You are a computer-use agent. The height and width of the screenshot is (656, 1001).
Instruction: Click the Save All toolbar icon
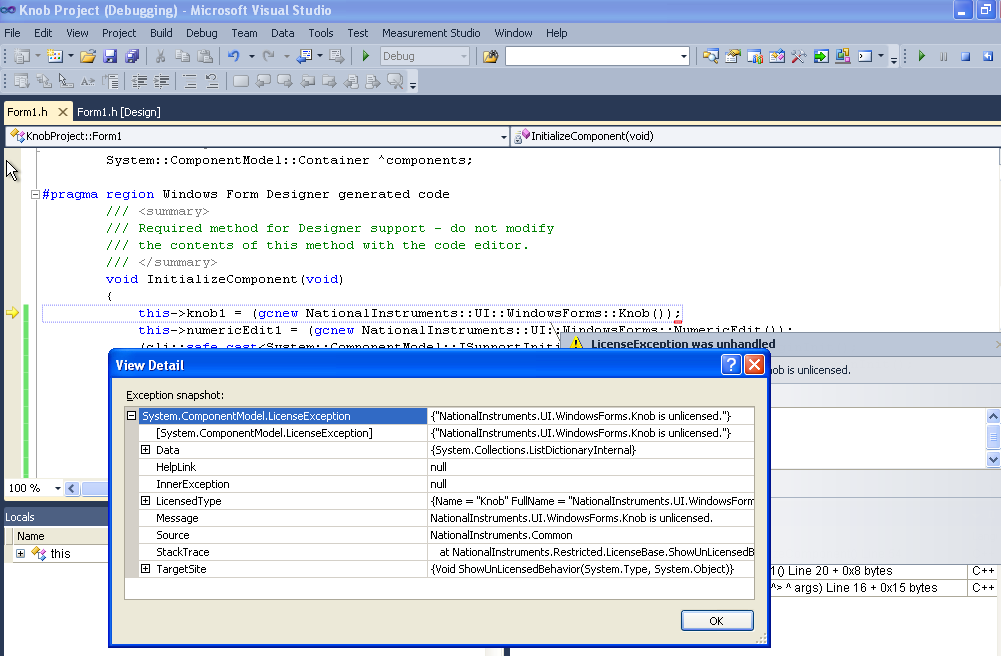click(132, 57)
